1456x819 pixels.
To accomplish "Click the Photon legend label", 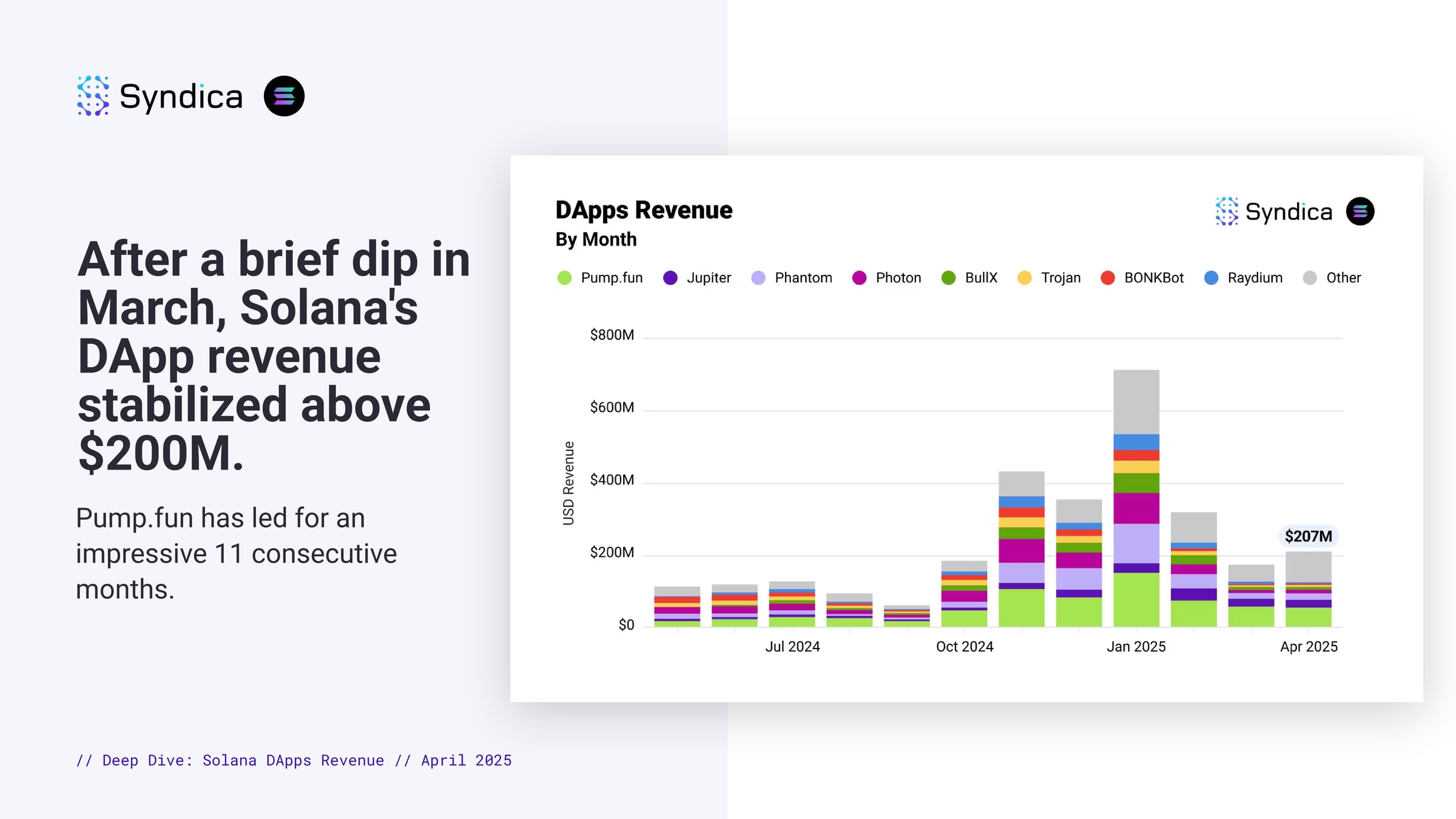I will click(898, 278).
